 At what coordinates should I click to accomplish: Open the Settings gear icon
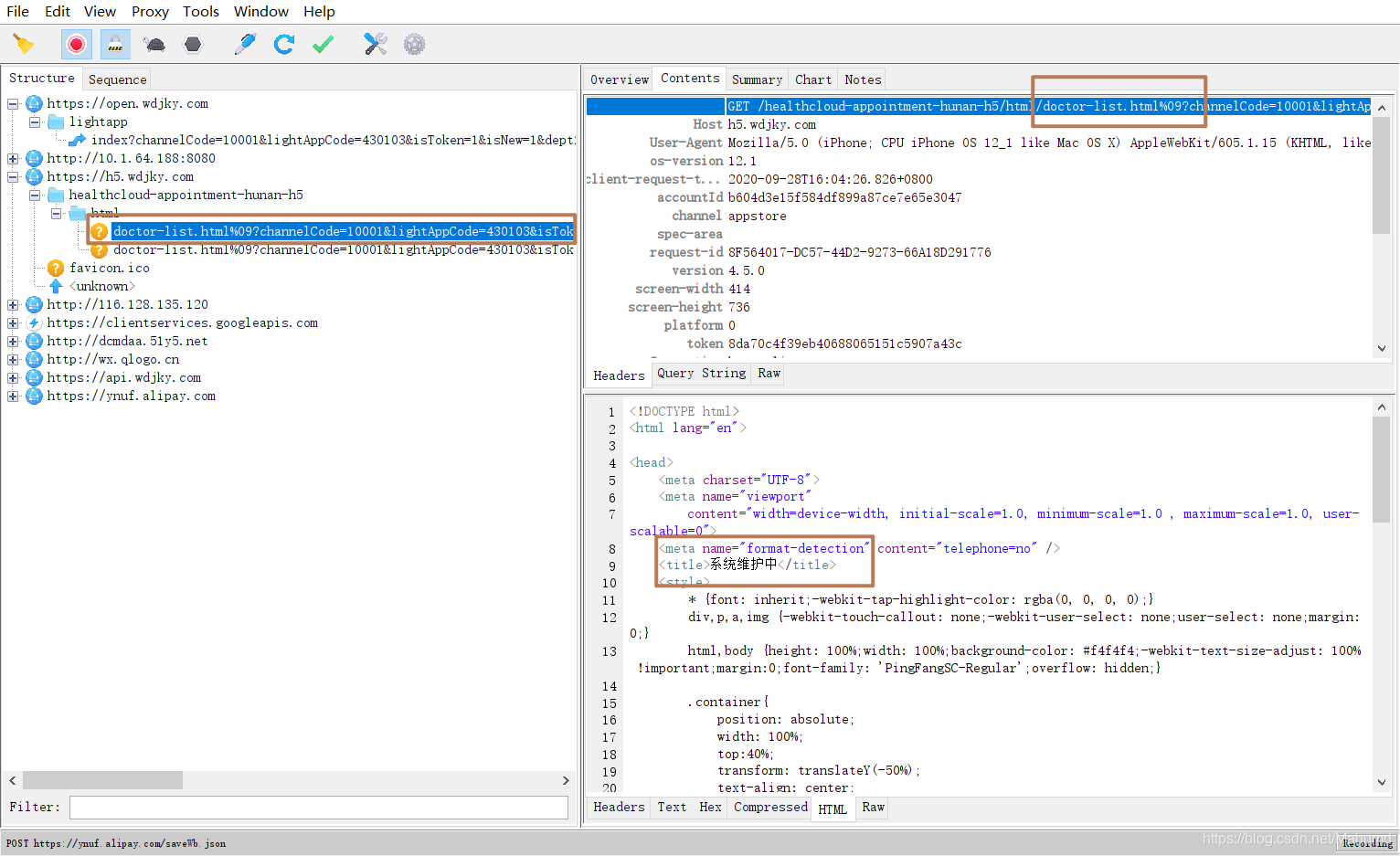coord(415,44)
